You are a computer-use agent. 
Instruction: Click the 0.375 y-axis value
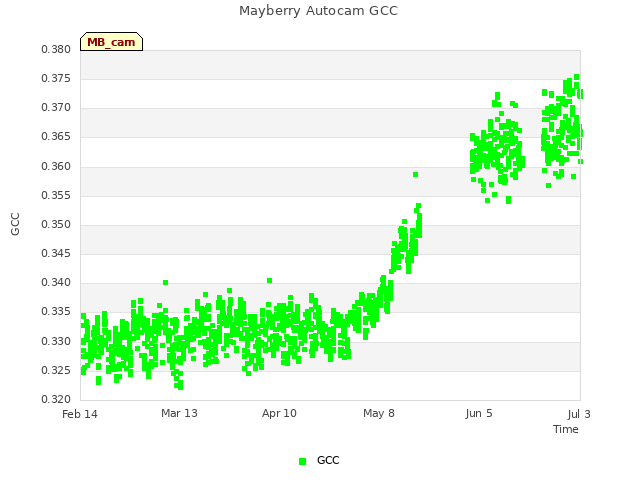pos(56,78)
